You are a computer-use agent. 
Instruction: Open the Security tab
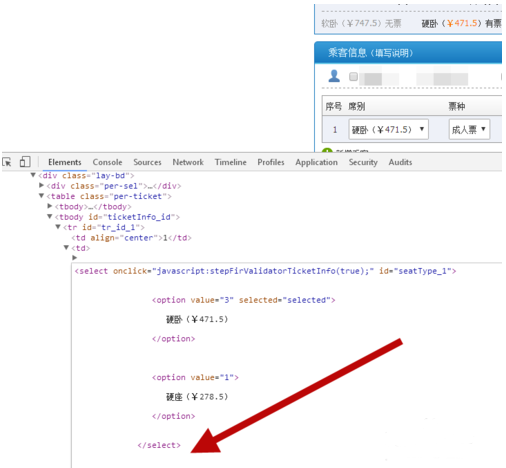363,162
